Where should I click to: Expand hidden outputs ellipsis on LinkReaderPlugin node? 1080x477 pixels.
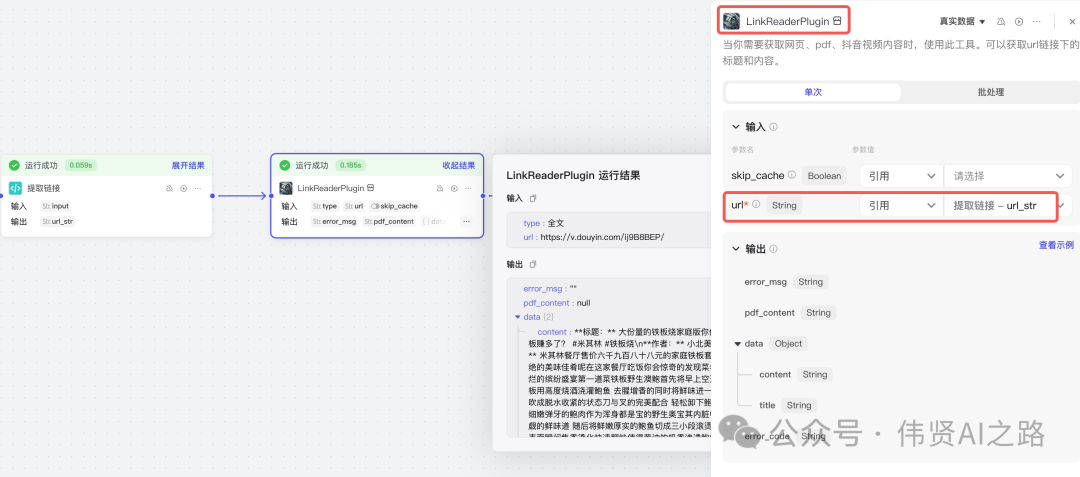(x=466, y=222)
